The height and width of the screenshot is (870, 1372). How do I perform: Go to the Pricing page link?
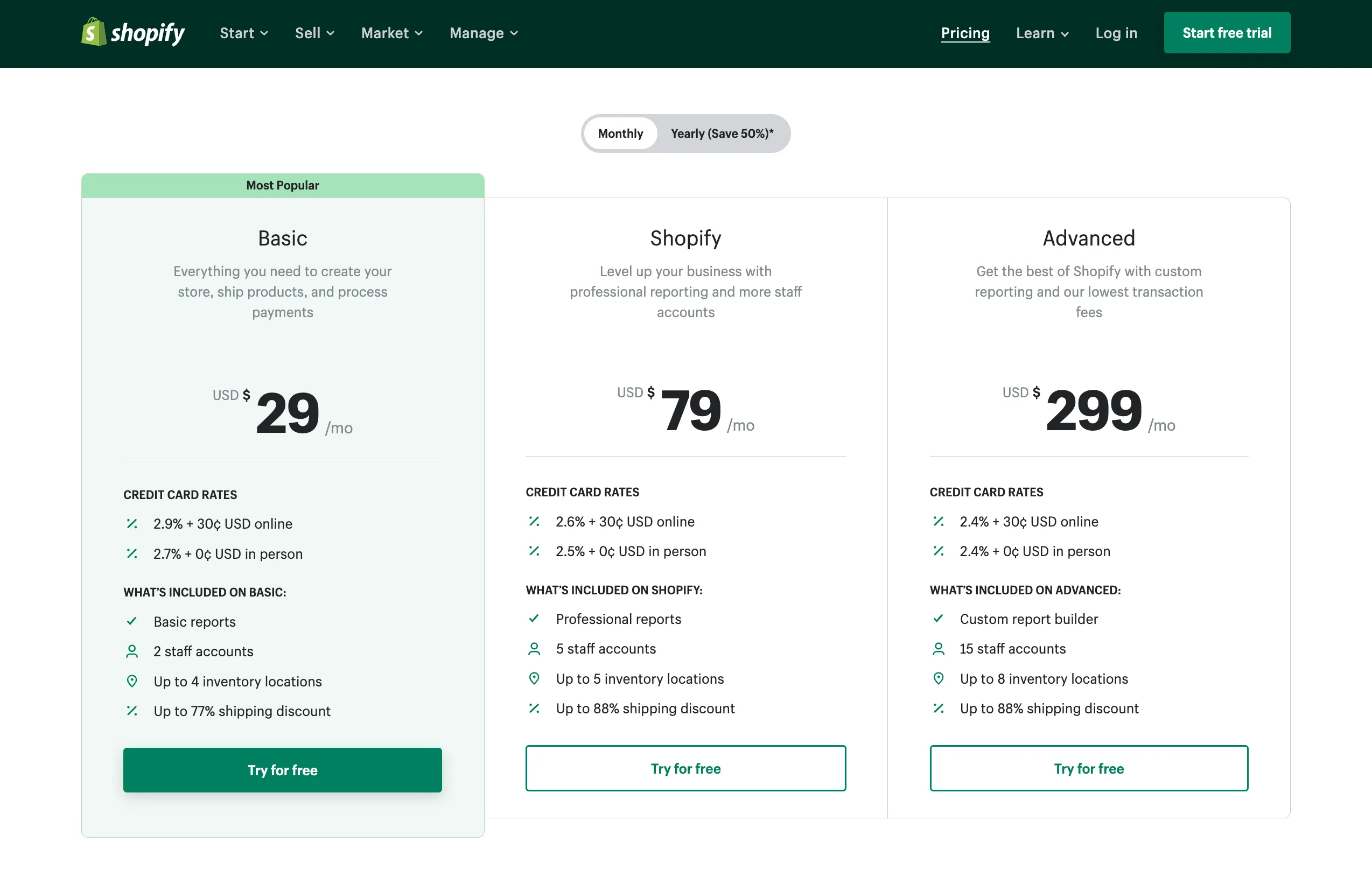[964, 33]
